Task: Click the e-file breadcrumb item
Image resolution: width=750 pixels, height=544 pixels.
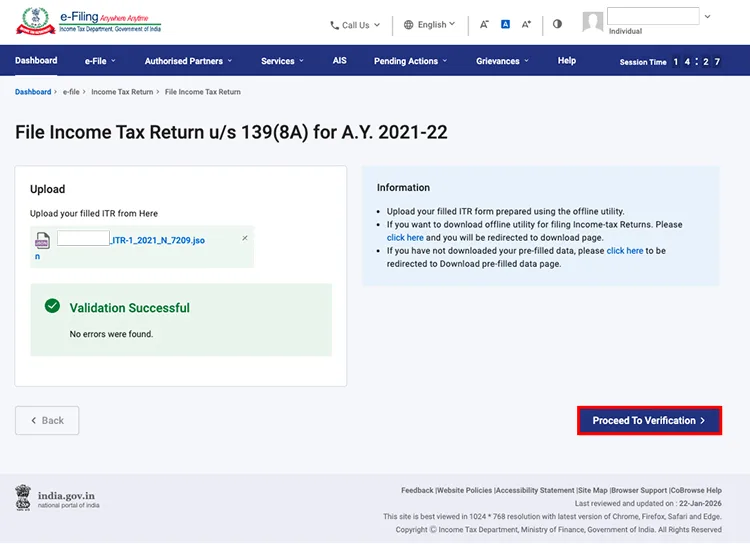Action: (x=71, y=92)
